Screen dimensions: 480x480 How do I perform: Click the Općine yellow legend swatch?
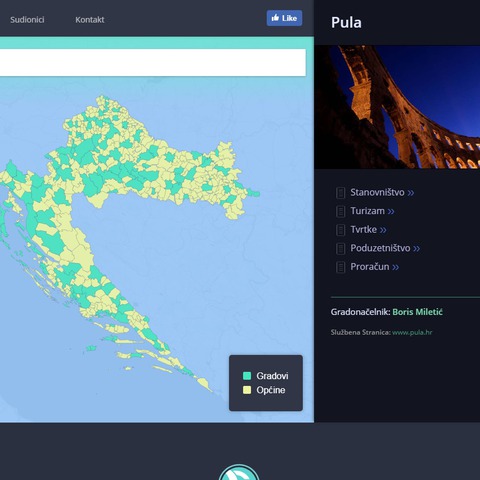tap(247, 390)
